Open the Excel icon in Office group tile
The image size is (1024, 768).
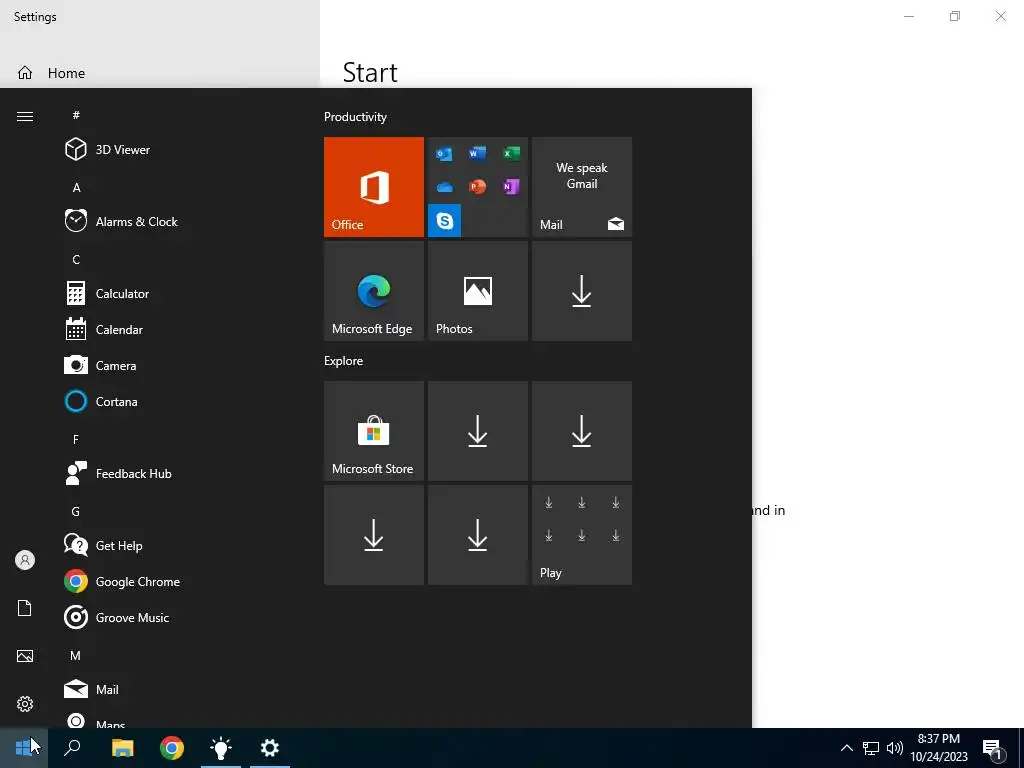pos(511,153)
